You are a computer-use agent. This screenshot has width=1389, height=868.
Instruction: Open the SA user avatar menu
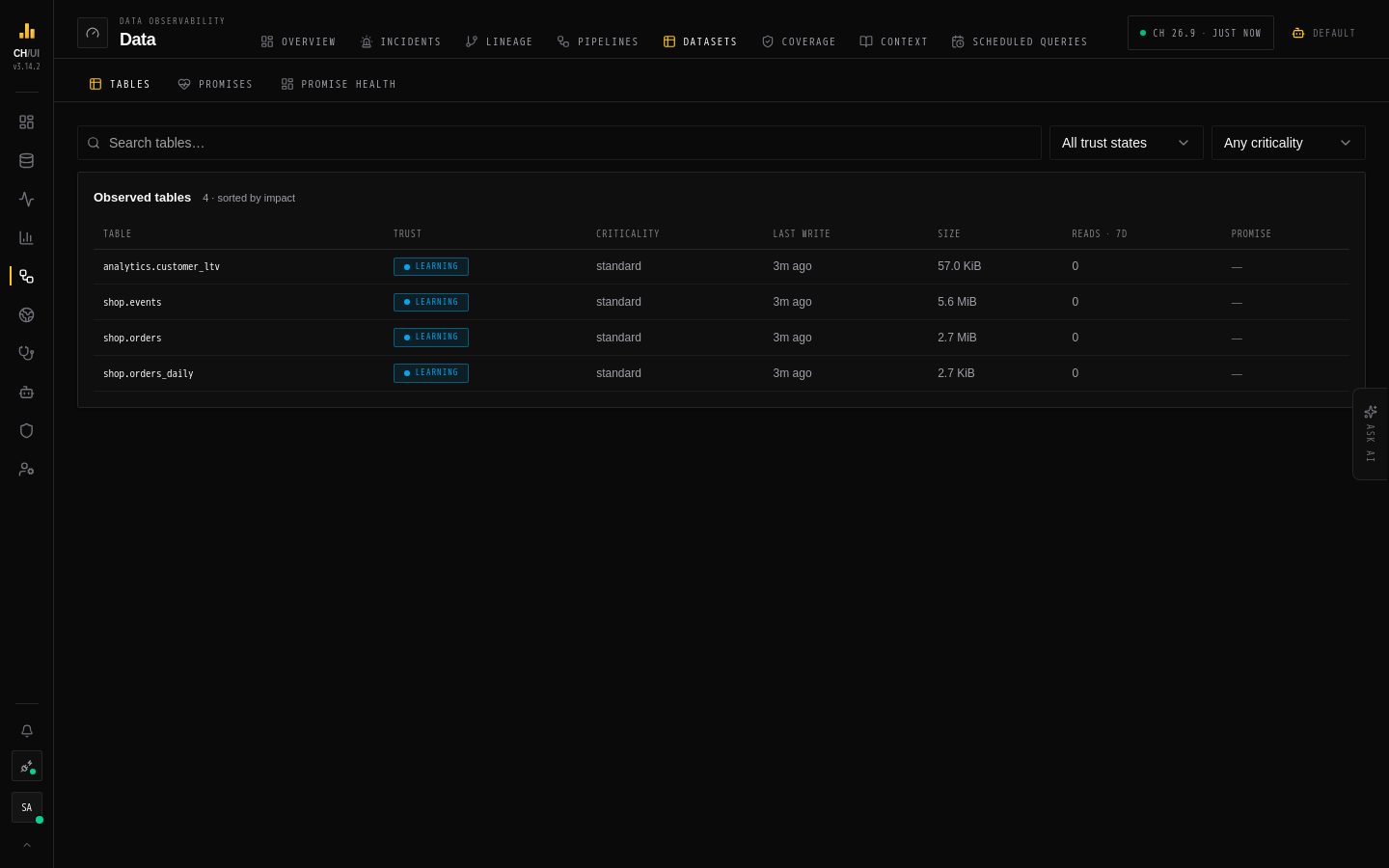[27, 807]
